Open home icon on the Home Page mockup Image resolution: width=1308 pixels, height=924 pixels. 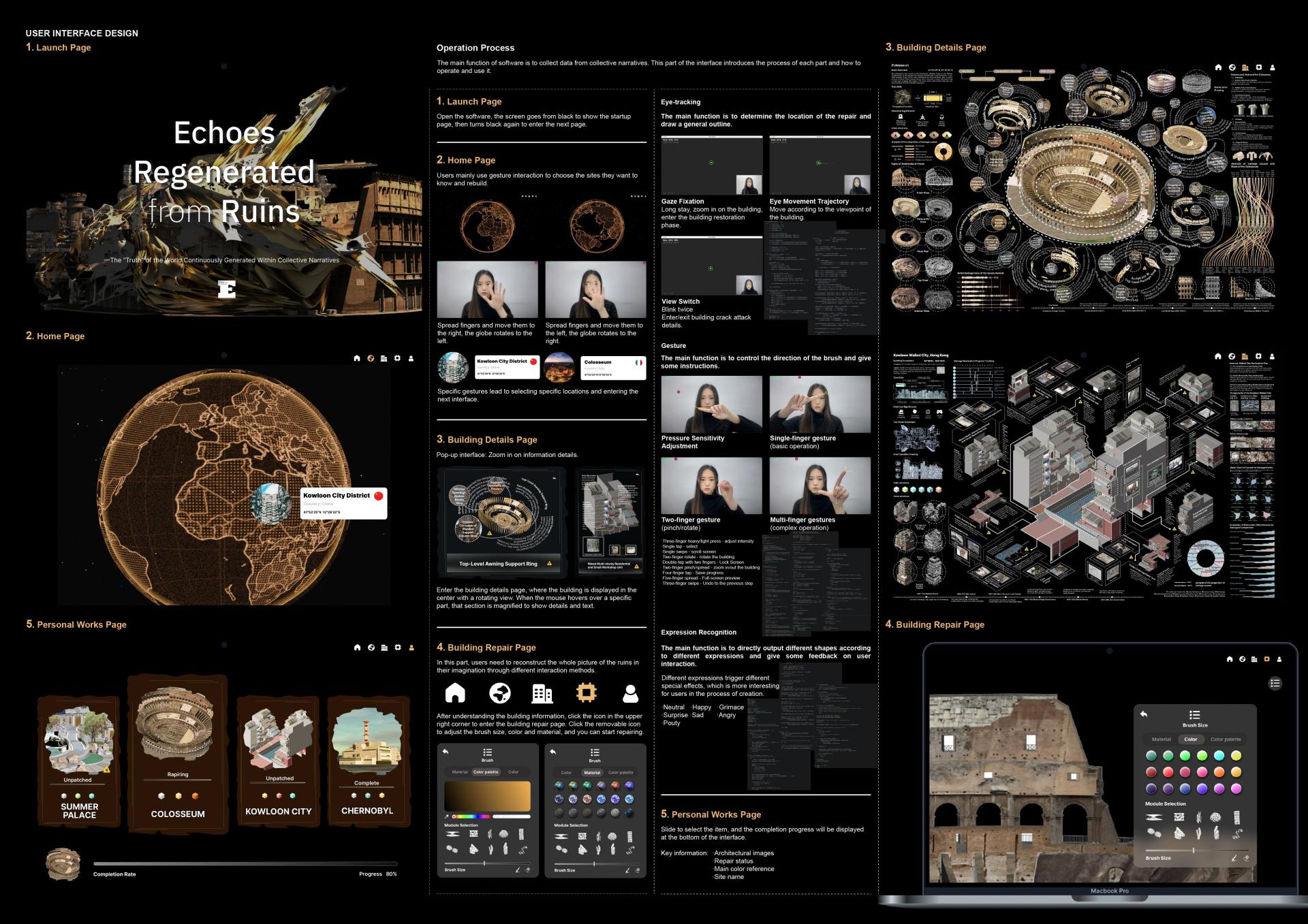pos(357,358)
